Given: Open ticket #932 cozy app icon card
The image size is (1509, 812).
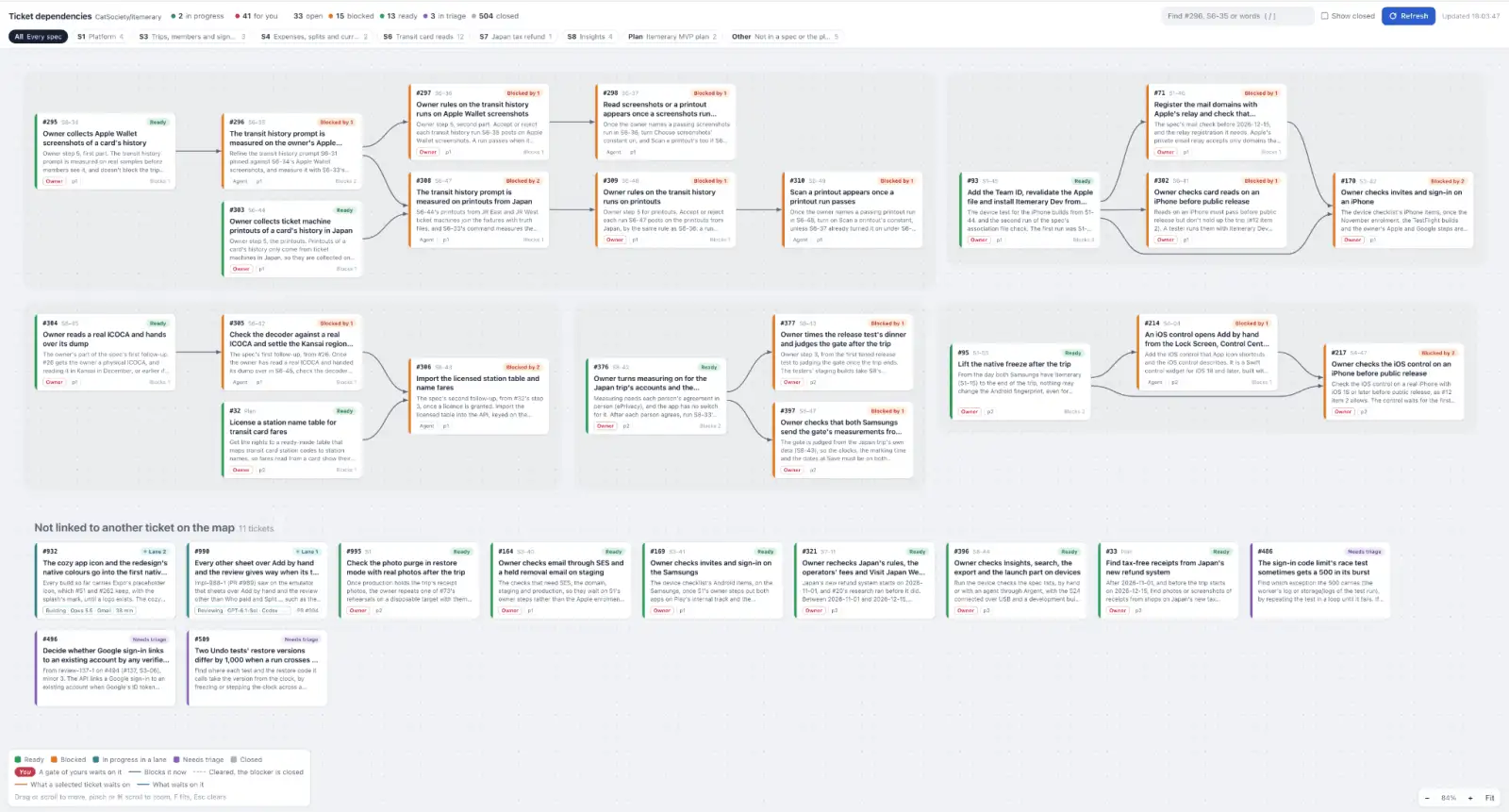Looking at the screenshot, I should tap(104, 581).
